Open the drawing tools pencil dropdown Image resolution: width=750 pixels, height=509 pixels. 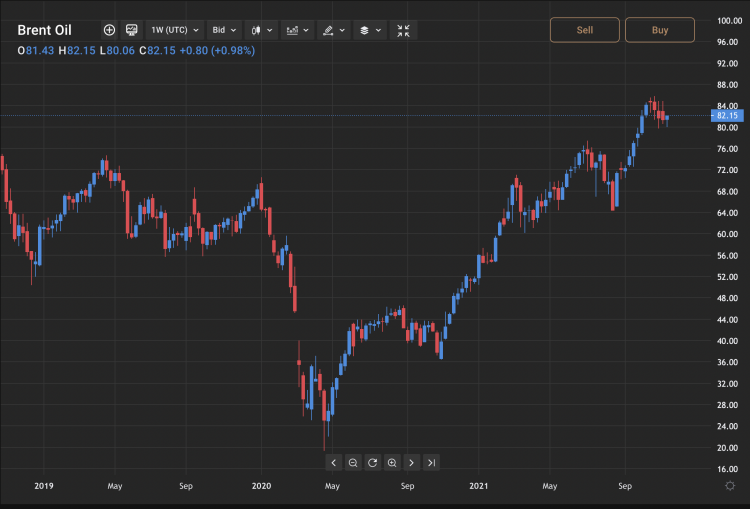(333, 30)
